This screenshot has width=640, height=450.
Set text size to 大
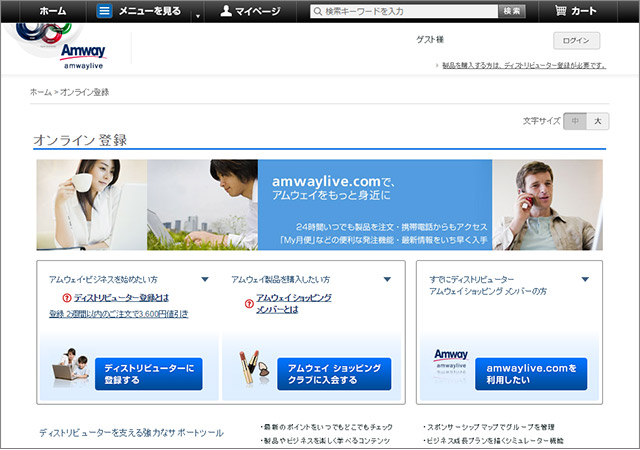(x=598, y=121)
